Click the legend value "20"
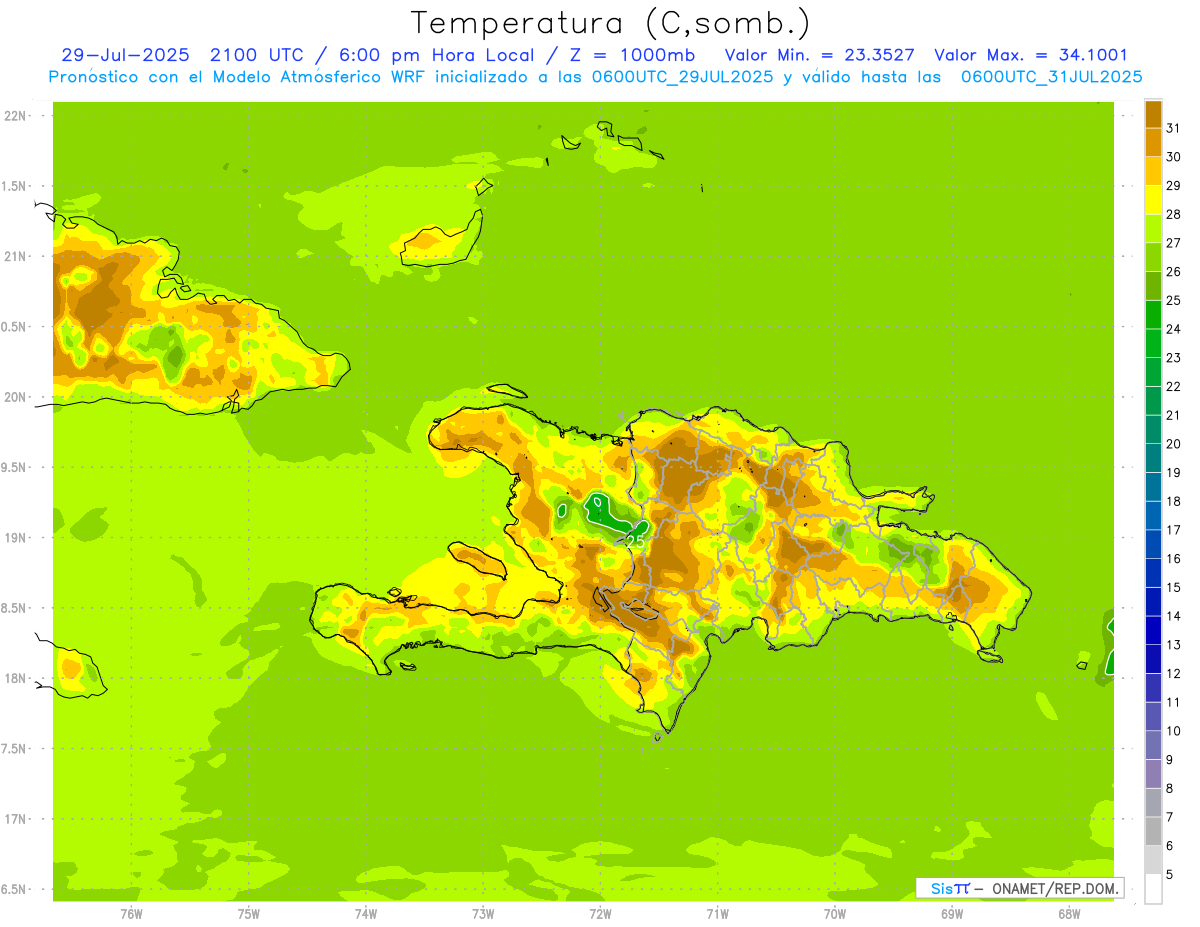Viewport: 1200px width, 927px height. [x=1173, y=444]
